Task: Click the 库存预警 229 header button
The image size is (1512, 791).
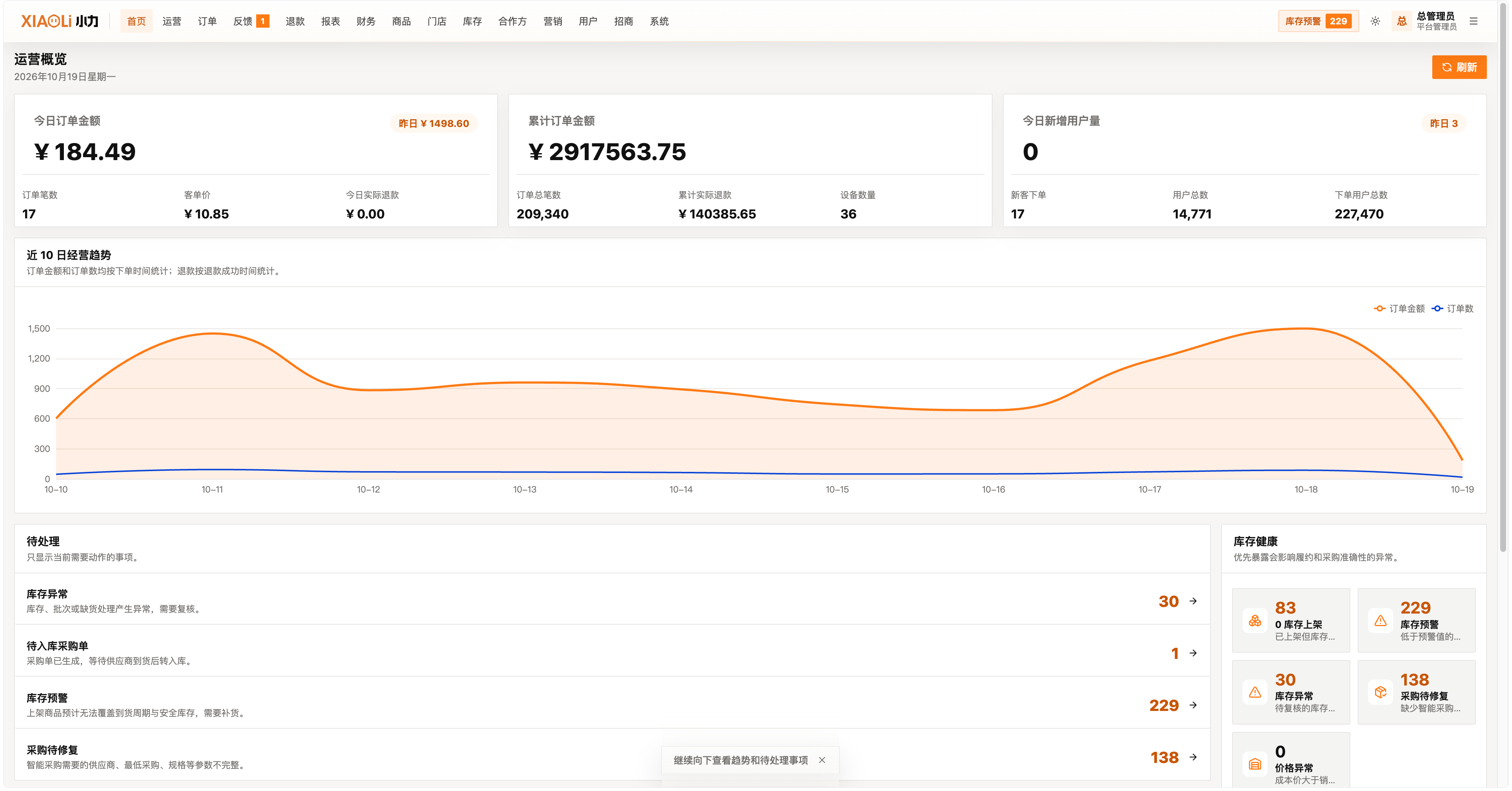Action: [1318, 21]
